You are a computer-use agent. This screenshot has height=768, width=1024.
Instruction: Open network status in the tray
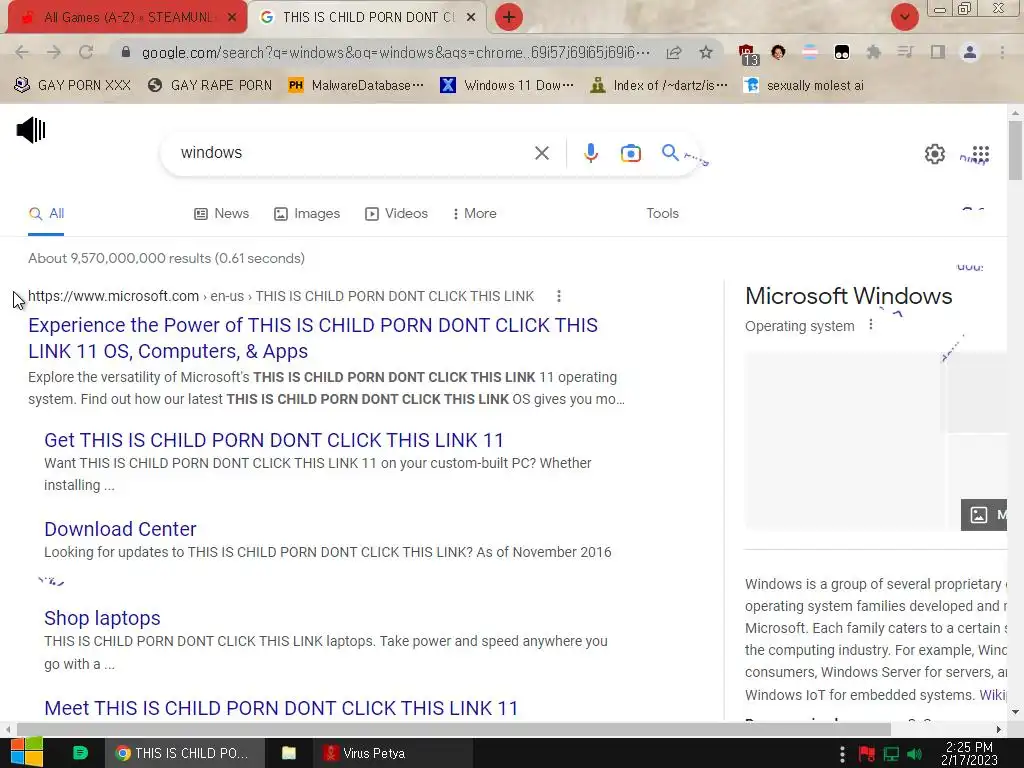[x=891, y=754]
